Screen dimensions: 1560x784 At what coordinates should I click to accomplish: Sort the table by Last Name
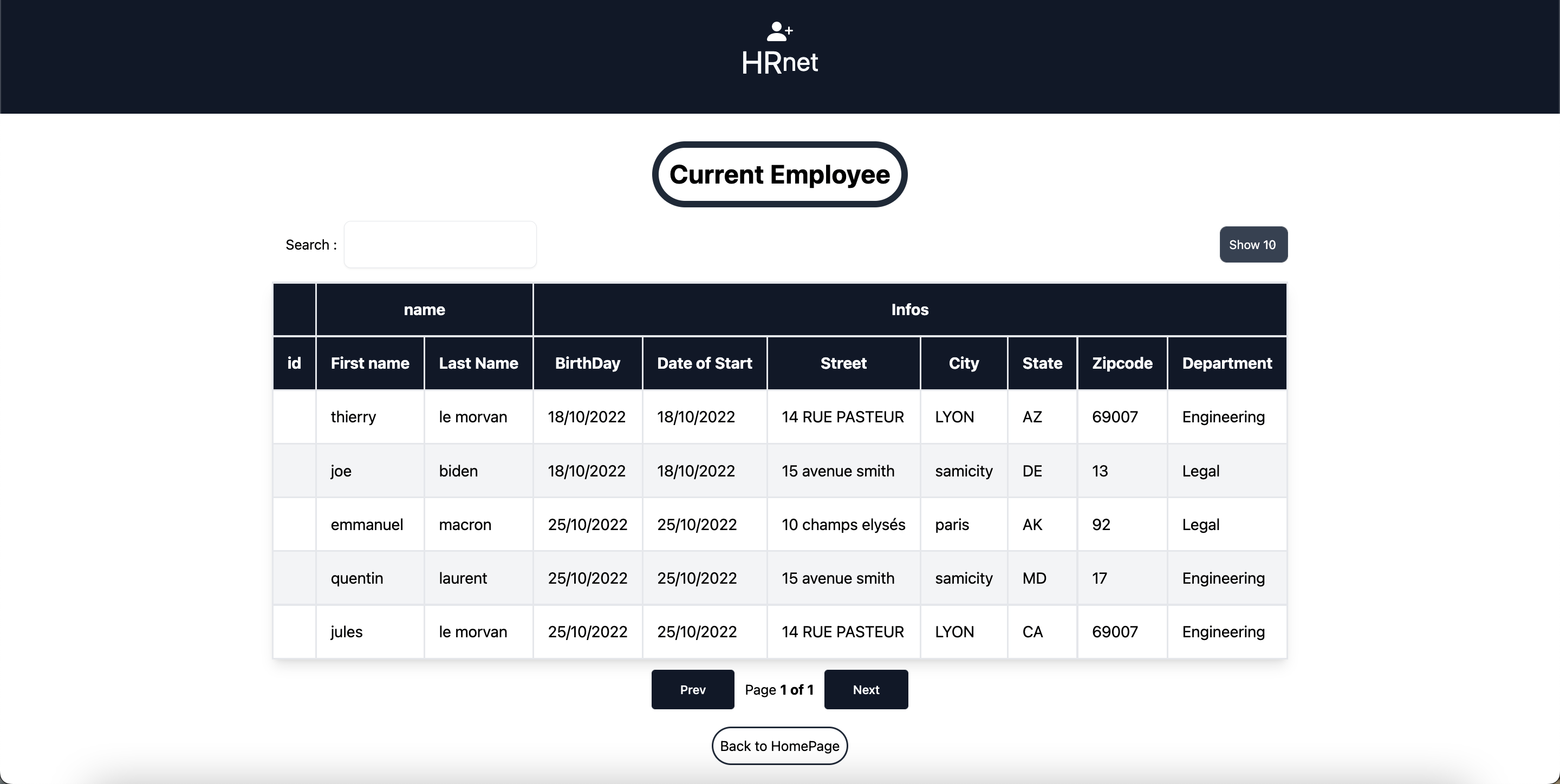pos(478,363)
